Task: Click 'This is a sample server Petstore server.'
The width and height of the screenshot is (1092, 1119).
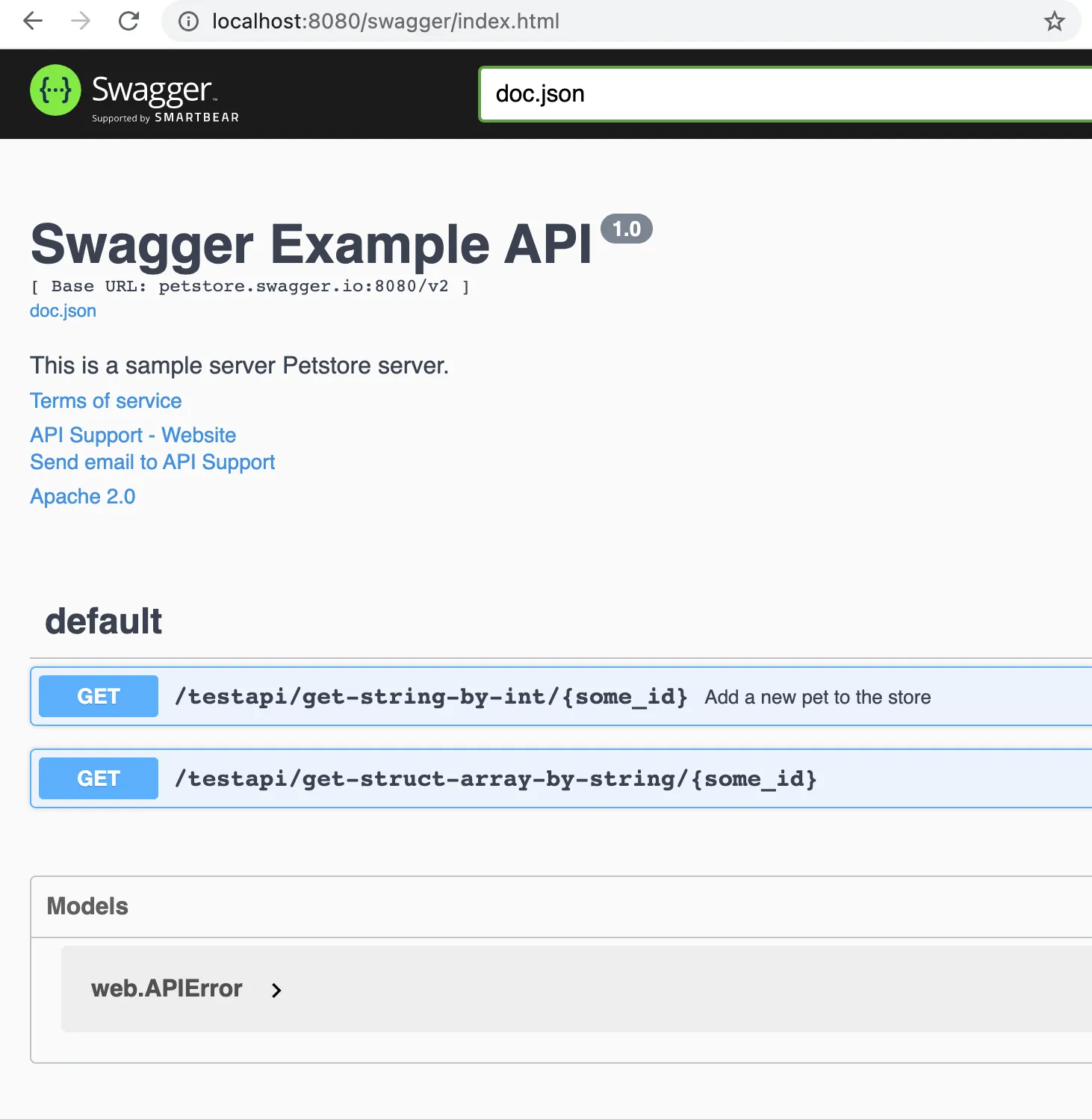Action: coord(239,366)
